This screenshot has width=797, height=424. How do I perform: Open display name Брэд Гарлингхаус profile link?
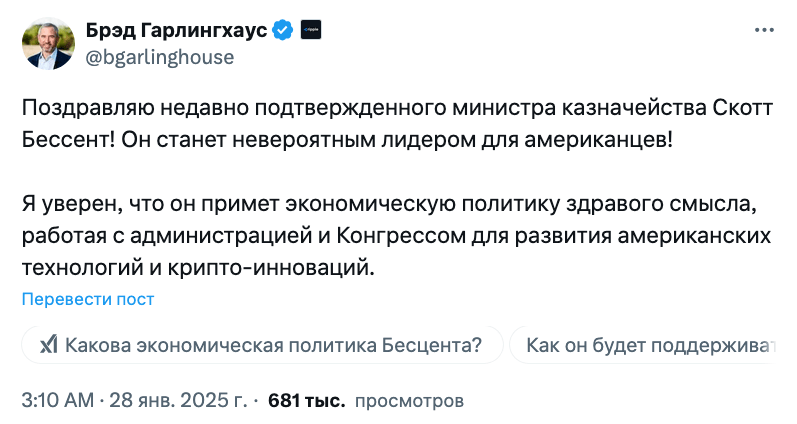[x=176, y=31]
